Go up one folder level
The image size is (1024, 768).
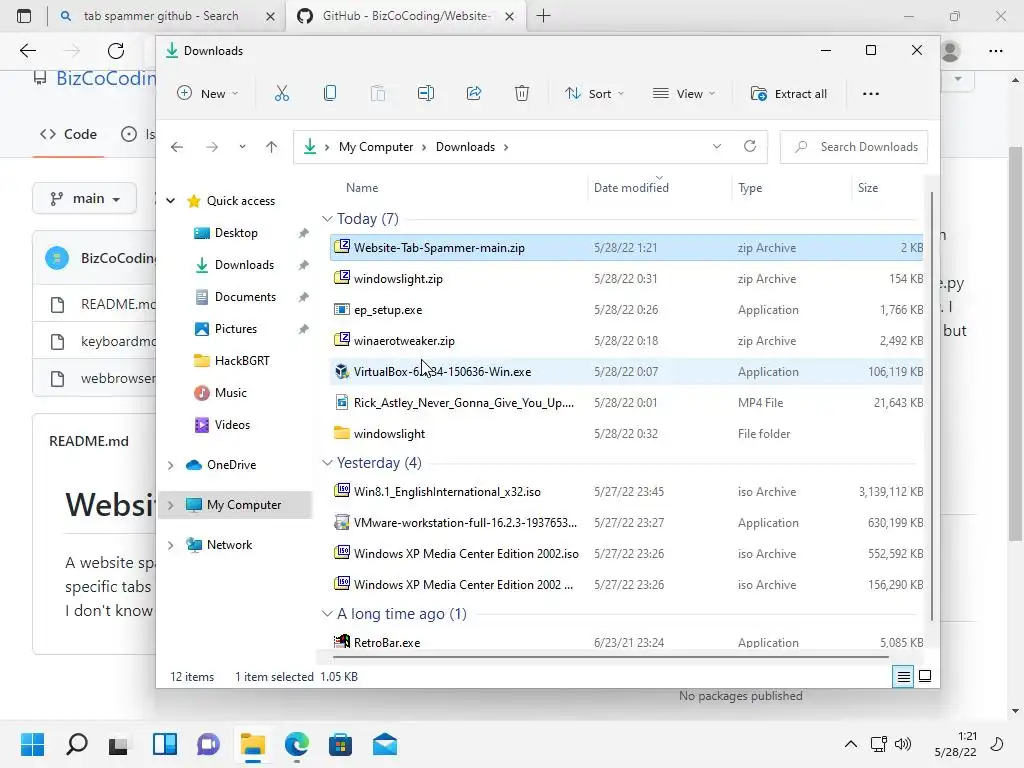coord(272,147)
